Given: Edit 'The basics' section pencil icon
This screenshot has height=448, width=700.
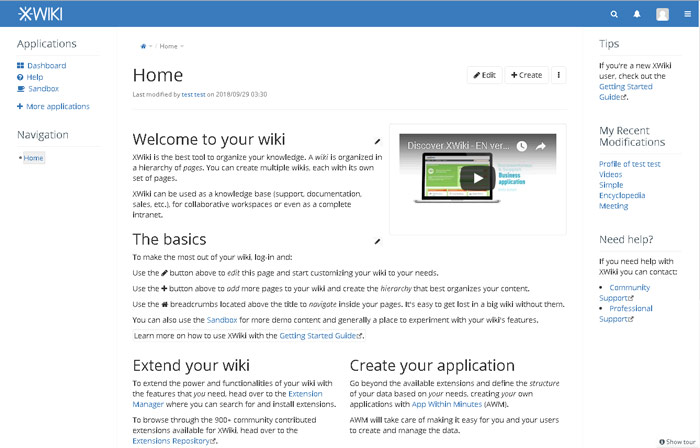Looking at the screenshot, I should 377,241.
